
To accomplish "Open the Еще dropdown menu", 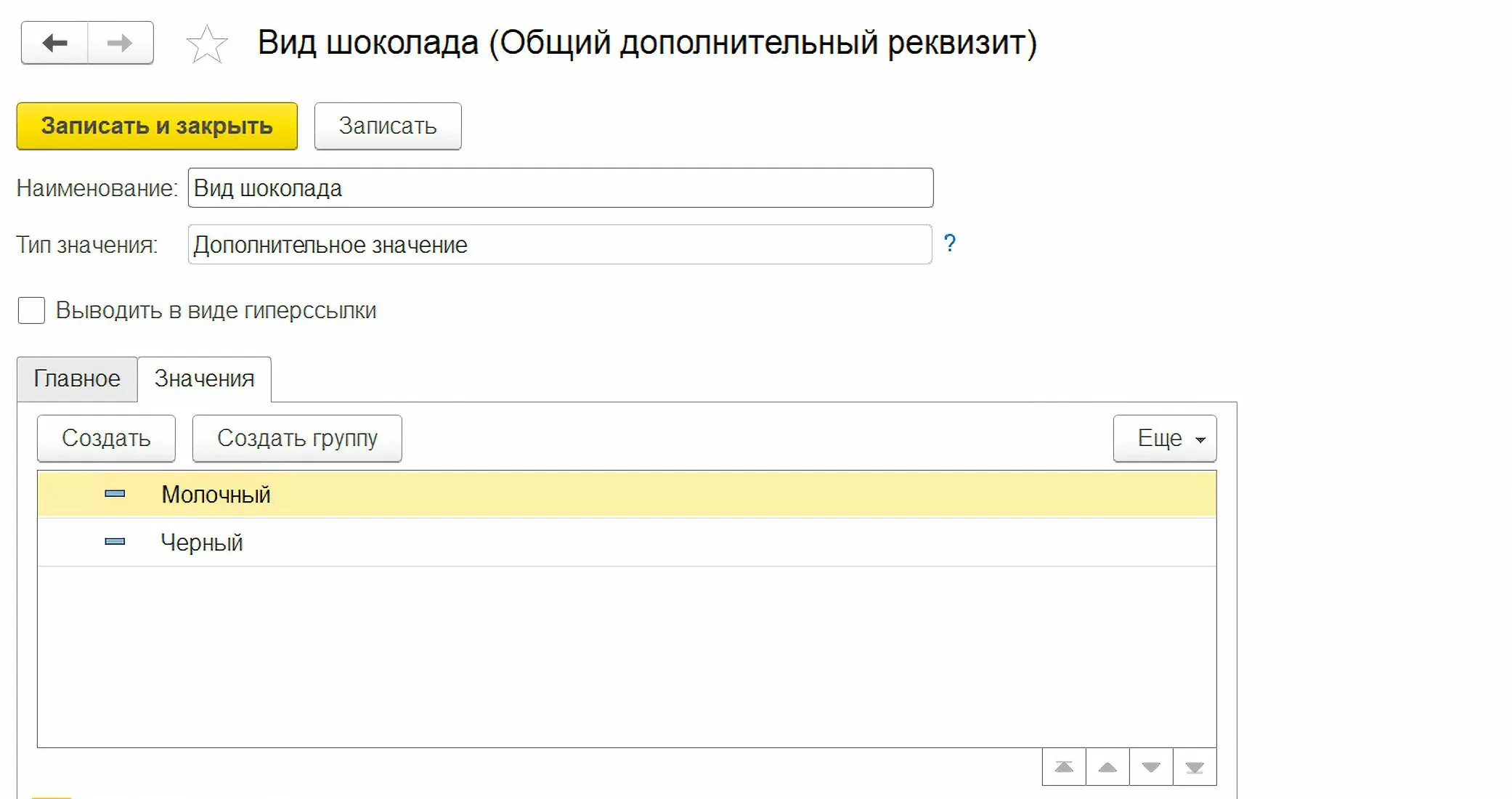I will [x=1165, y=438].
